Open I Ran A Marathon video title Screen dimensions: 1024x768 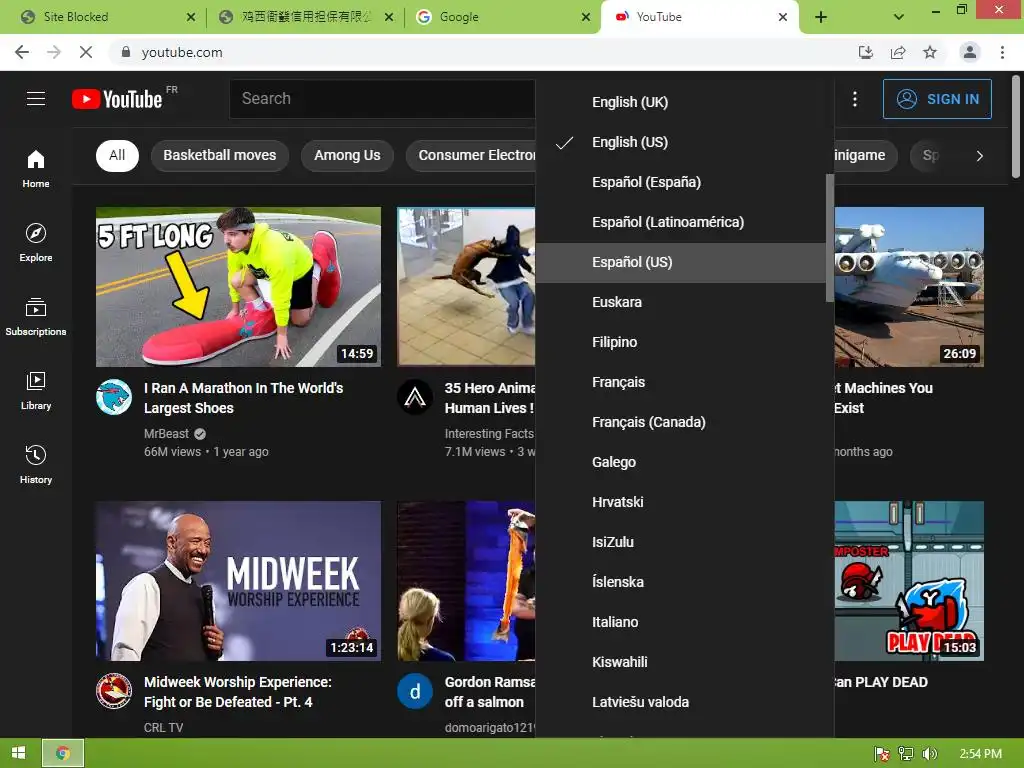tap(244, 398)
